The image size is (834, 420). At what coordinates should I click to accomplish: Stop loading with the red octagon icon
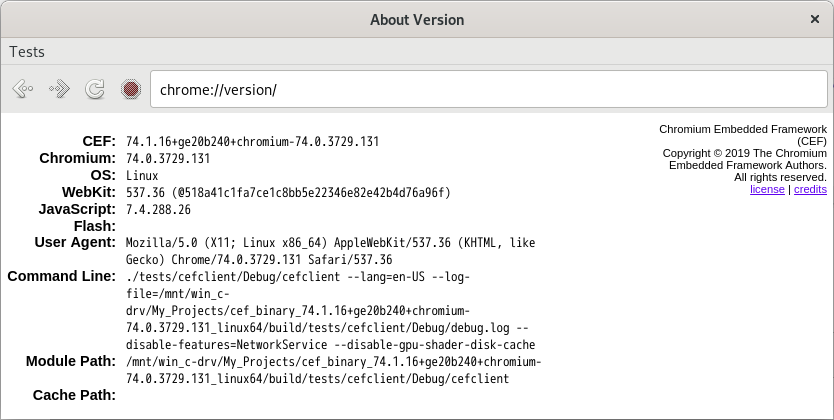[131, 89]
